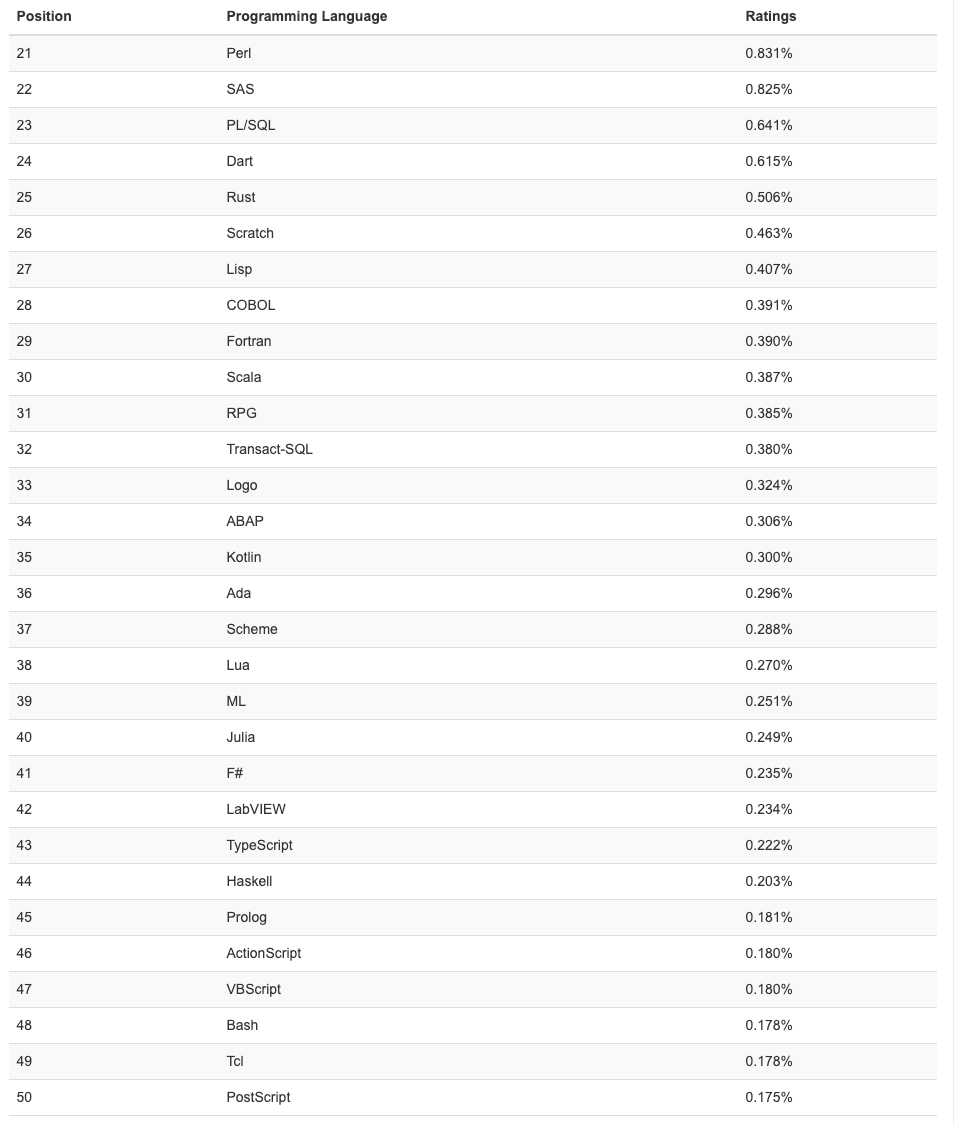Click the Programming Language column header
The width and height of the screenshot is (954, 1126).
(306, 16)
